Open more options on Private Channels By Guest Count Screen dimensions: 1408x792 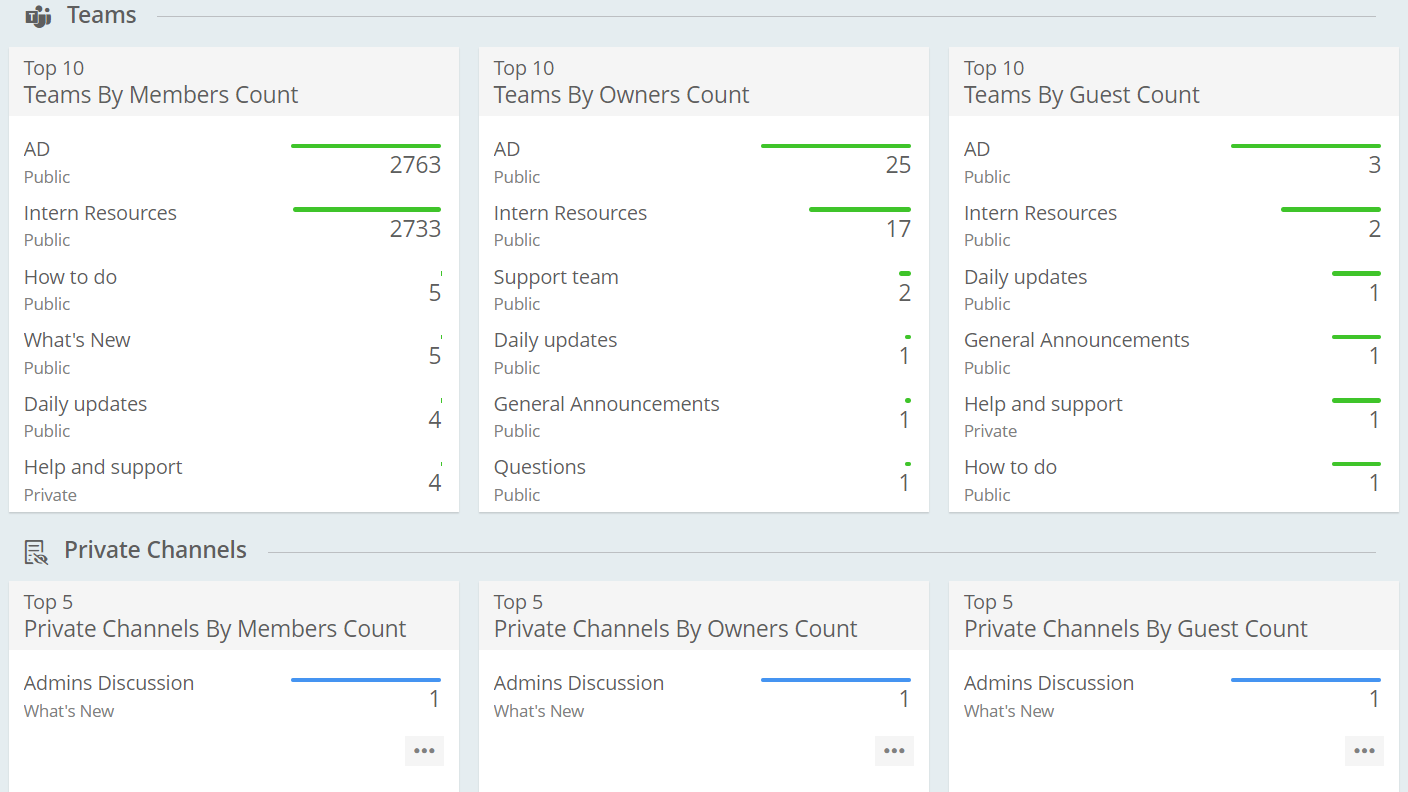(x=1364, y=750)
